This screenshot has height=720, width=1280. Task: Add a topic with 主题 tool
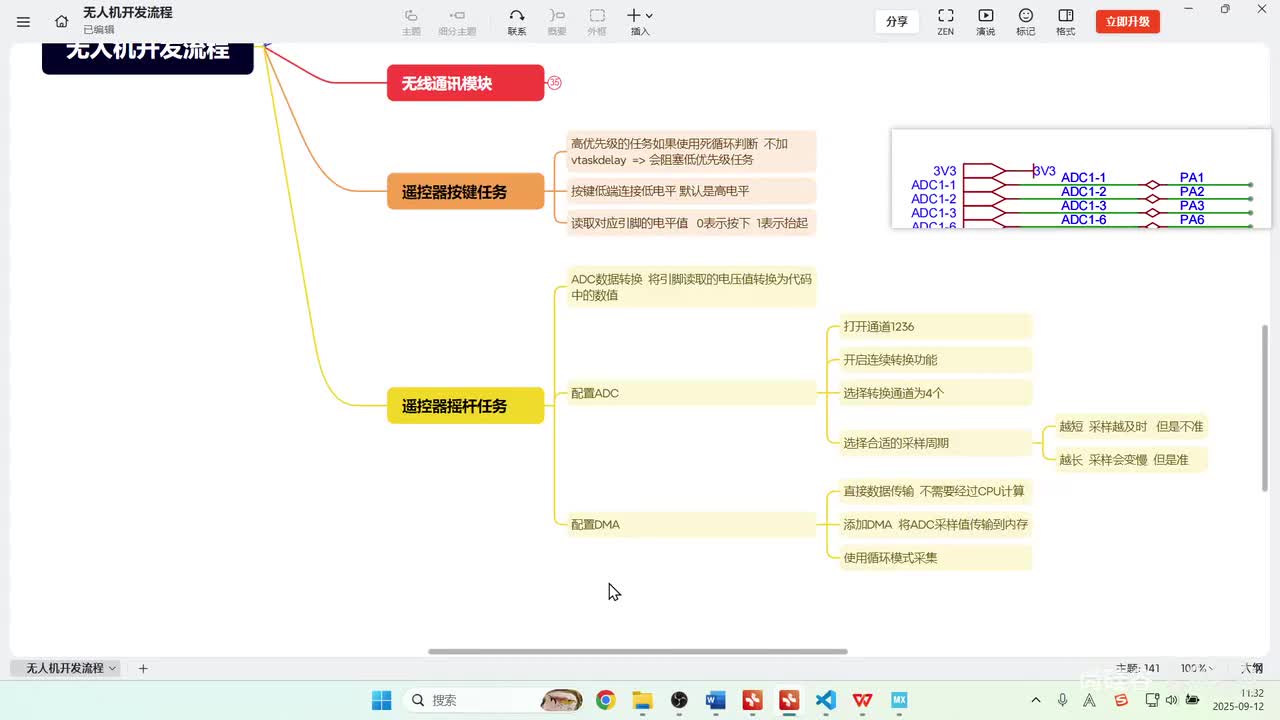[x=411, y=21]
